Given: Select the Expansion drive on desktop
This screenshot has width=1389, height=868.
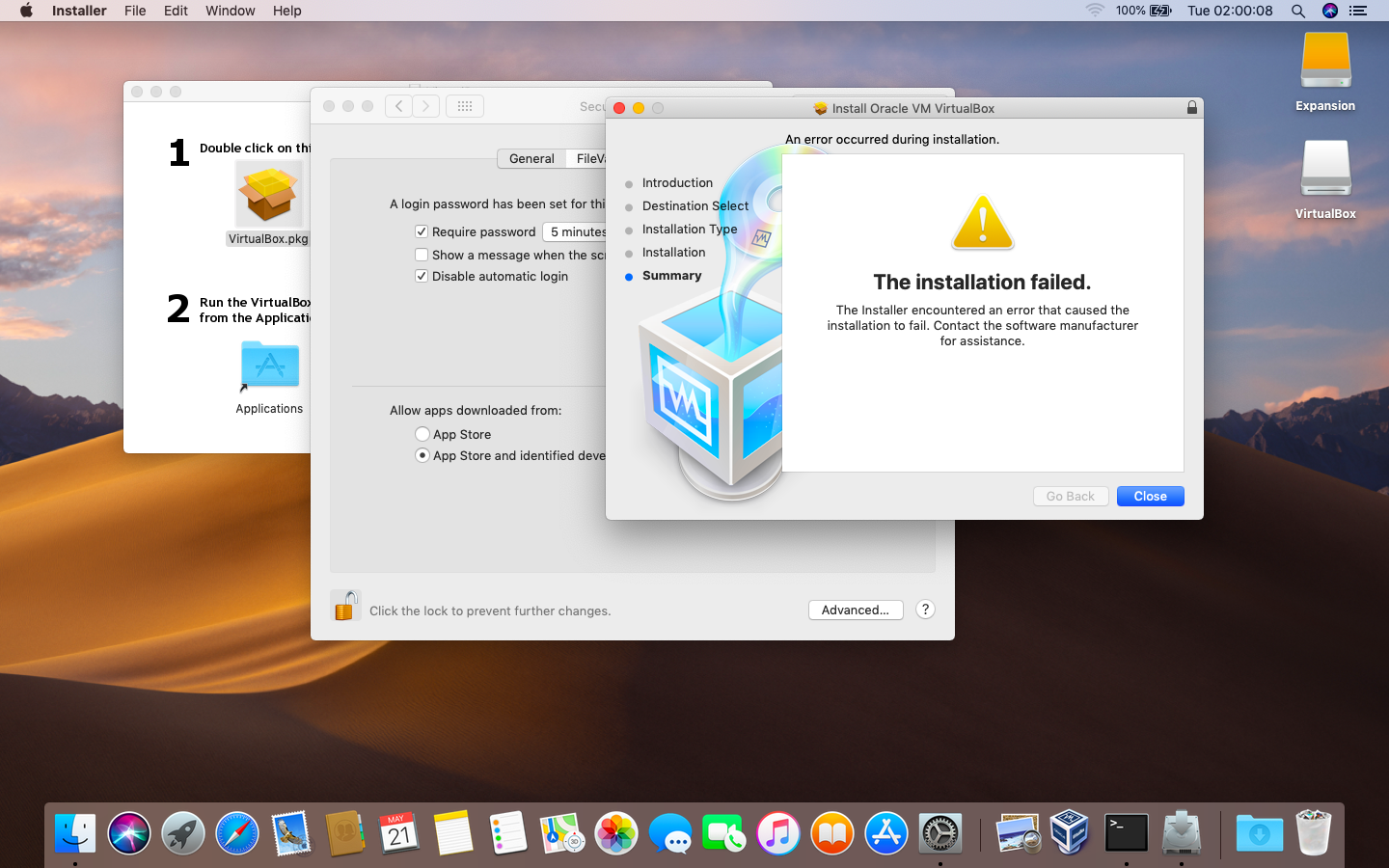Looking at the screenshot, I should coord(1325,61).
